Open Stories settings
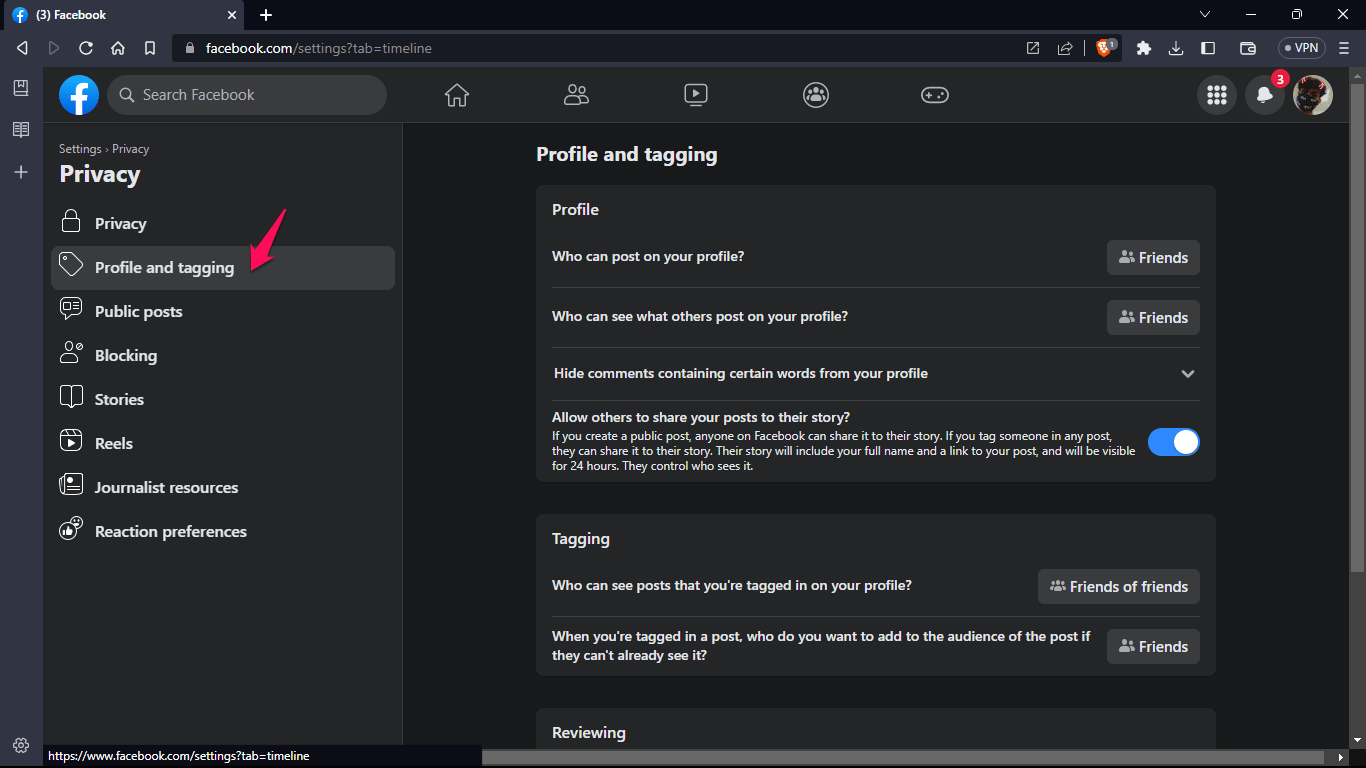Viewport: 1366px width, 768px height. click(x=223, y=400)
